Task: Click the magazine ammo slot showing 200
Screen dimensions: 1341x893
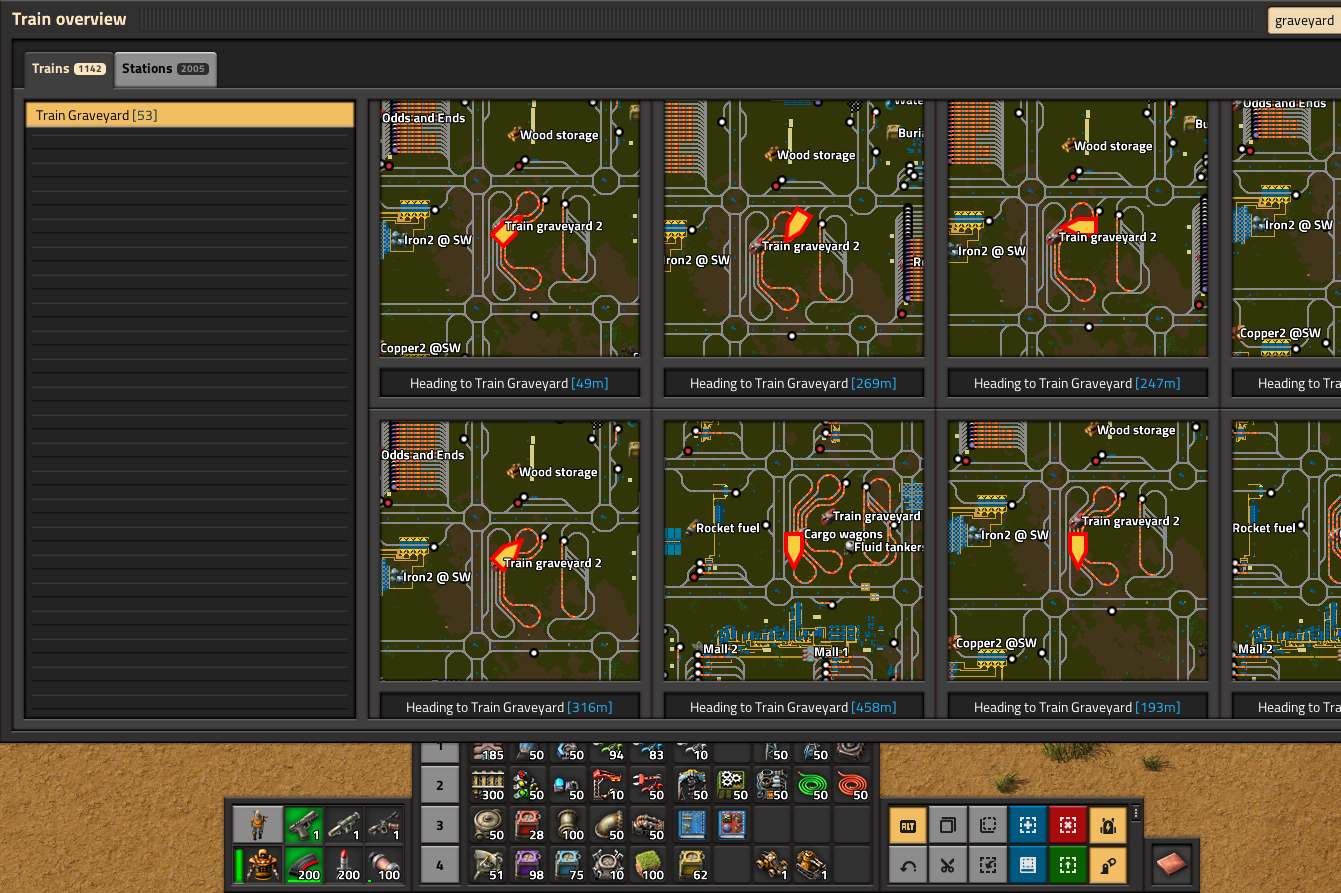Action: 303,865
